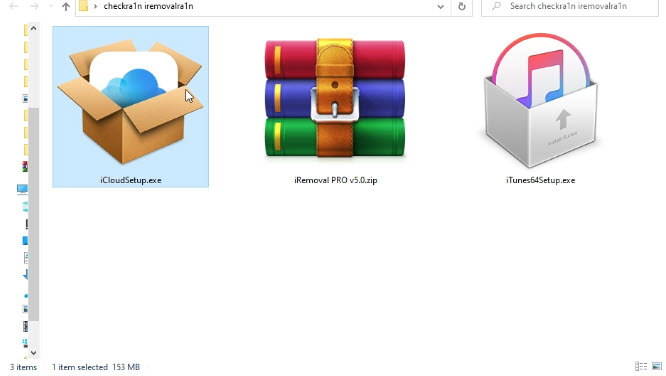The width and height of the screenshot is (666, 376).
Task: Expand the breadcrumb chevron before folder name
Action: tap(95, 6)
